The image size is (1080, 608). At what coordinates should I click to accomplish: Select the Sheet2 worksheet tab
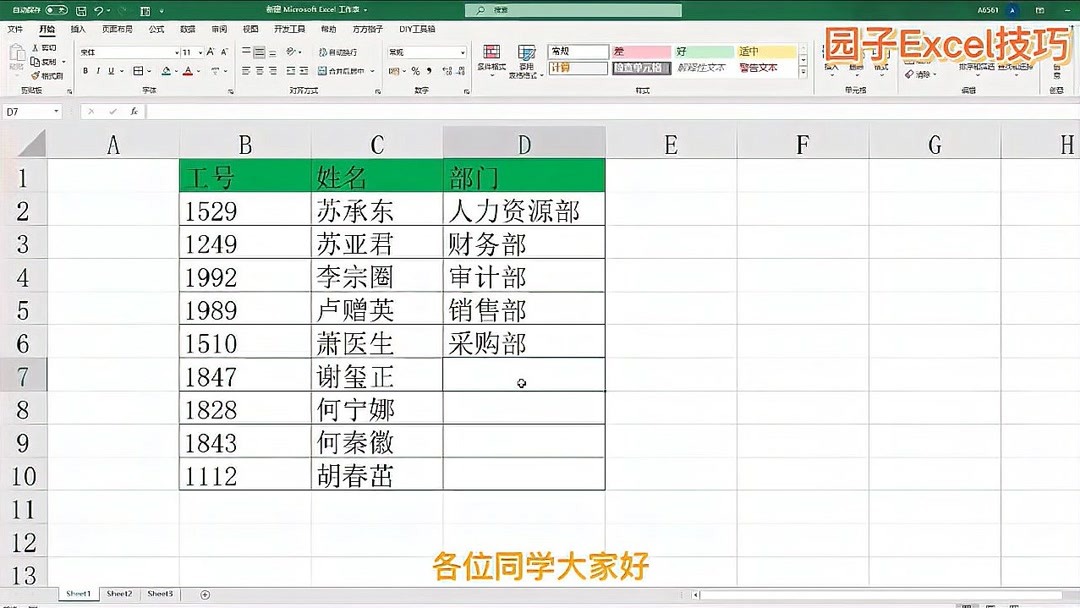pyautogui.click(x=118, y=593)
